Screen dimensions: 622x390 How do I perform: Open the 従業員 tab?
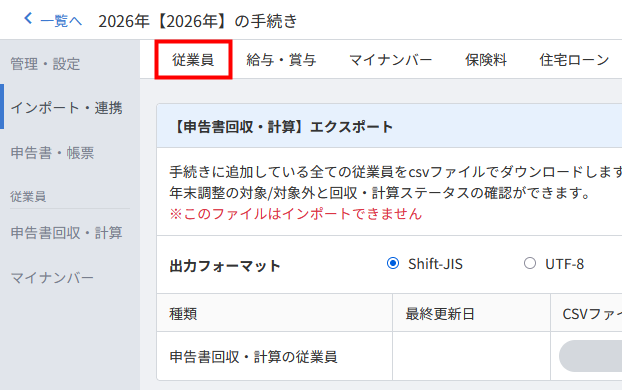coord(193,60)
